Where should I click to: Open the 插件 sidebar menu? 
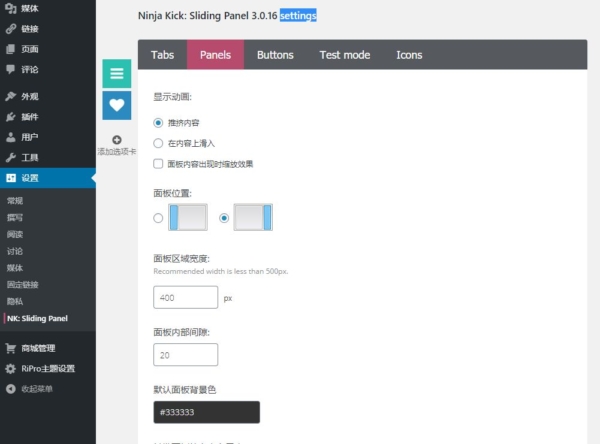pyautogui.click(x=48, y=117)
